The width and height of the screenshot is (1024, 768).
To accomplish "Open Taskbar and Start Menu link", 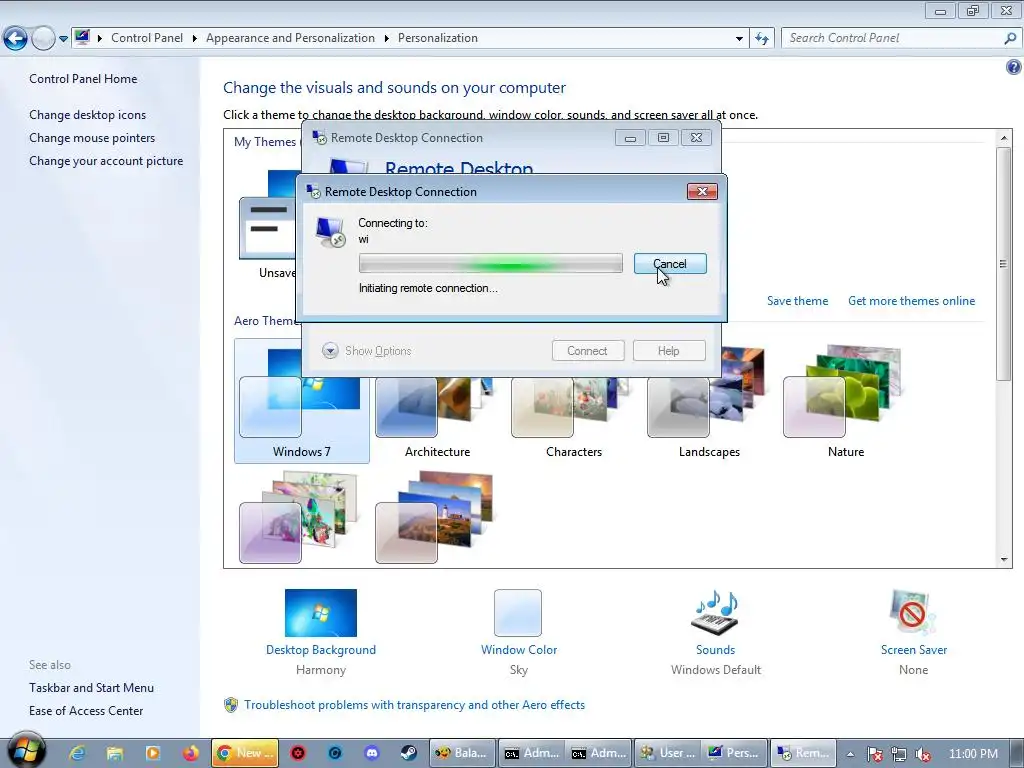I will [x=91, y=688].
